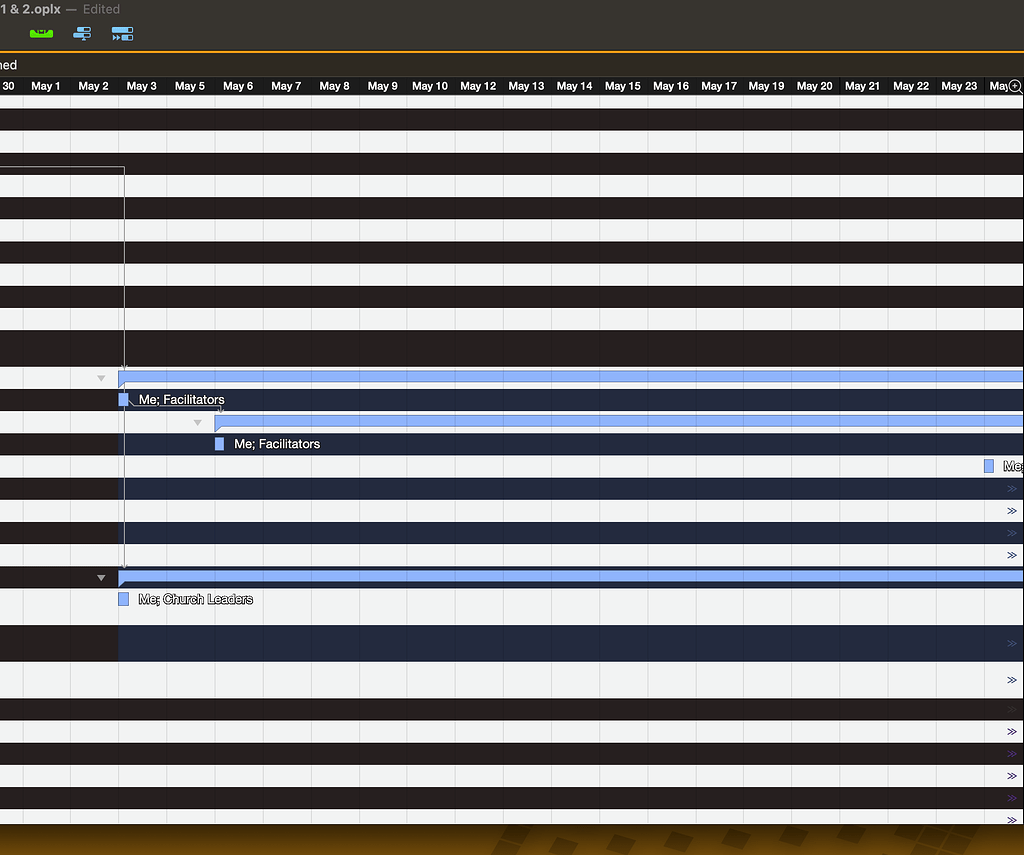Select the second indented Me; Facilitators label
This screenshot has width=1024, height=855.
(x=277, y=444)
